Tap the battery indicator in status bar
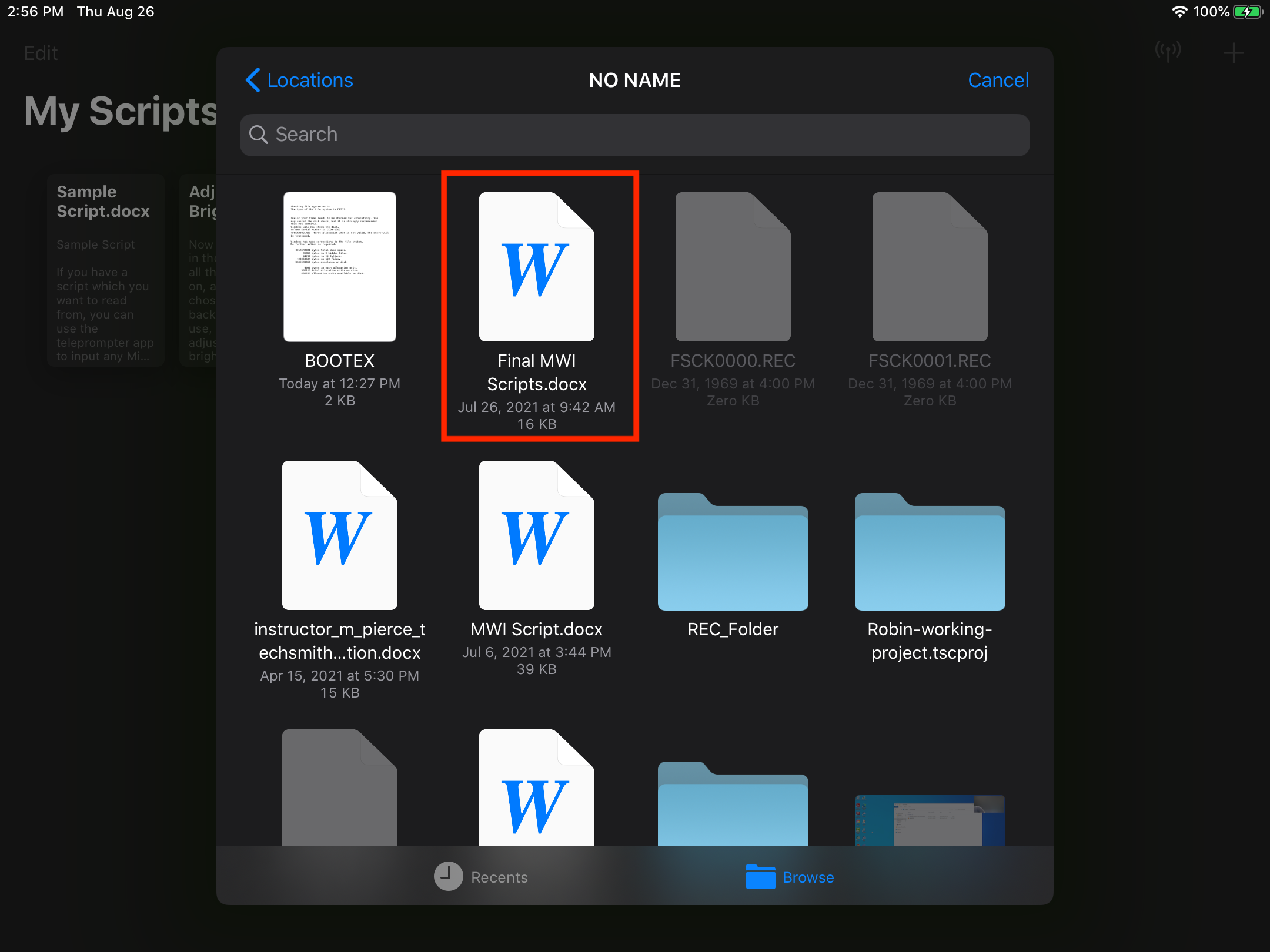Image resolution: width=1270 pixels, height=952 pixels. coord(1246,12)
